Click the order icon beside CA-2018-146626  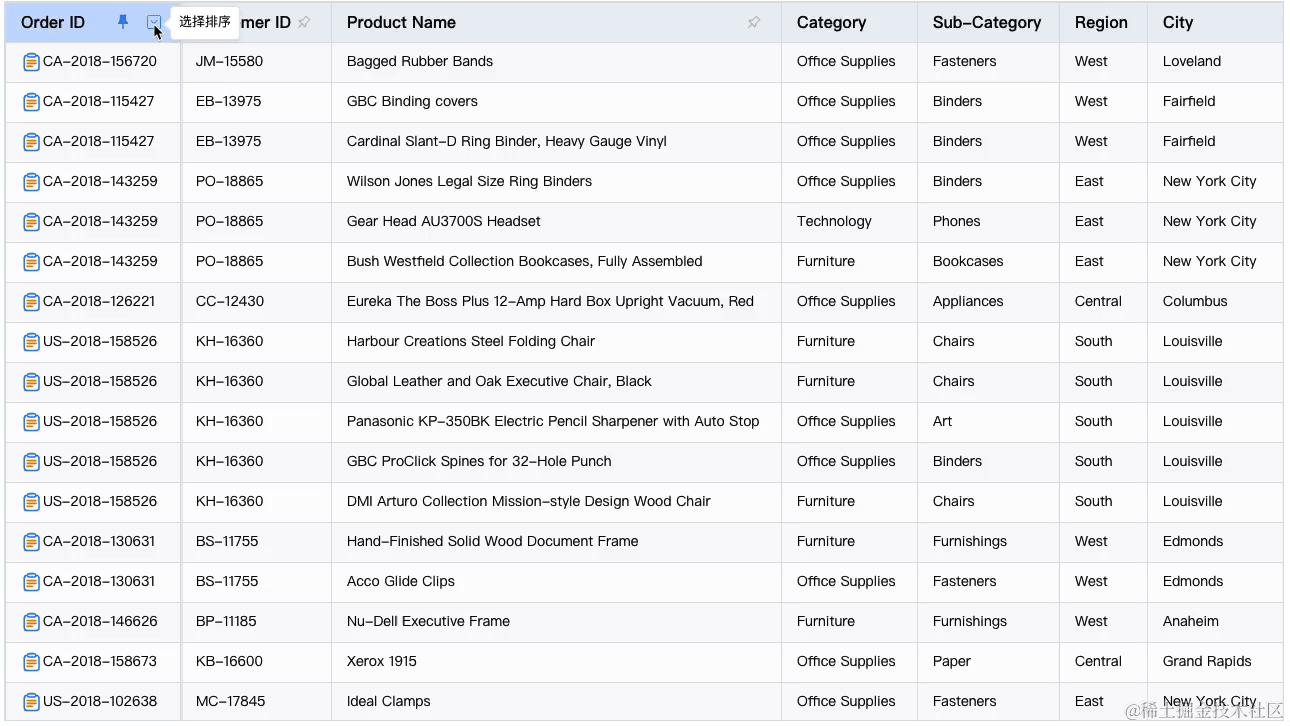(31, 622)
